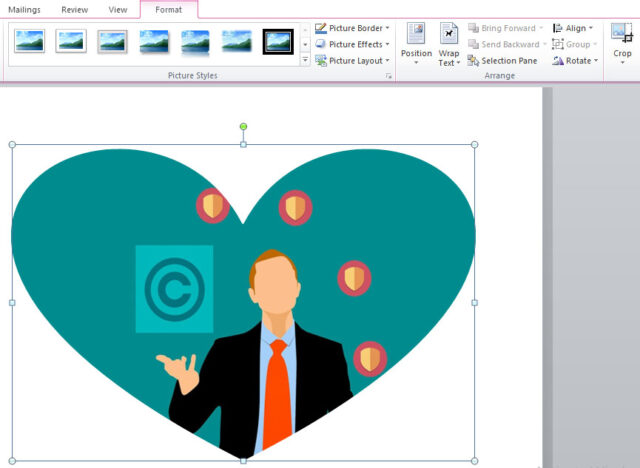Click the orange tie of the man in the picture
Image resolution: width=640 pixels, height=468 pixels.
pos(278,393)
